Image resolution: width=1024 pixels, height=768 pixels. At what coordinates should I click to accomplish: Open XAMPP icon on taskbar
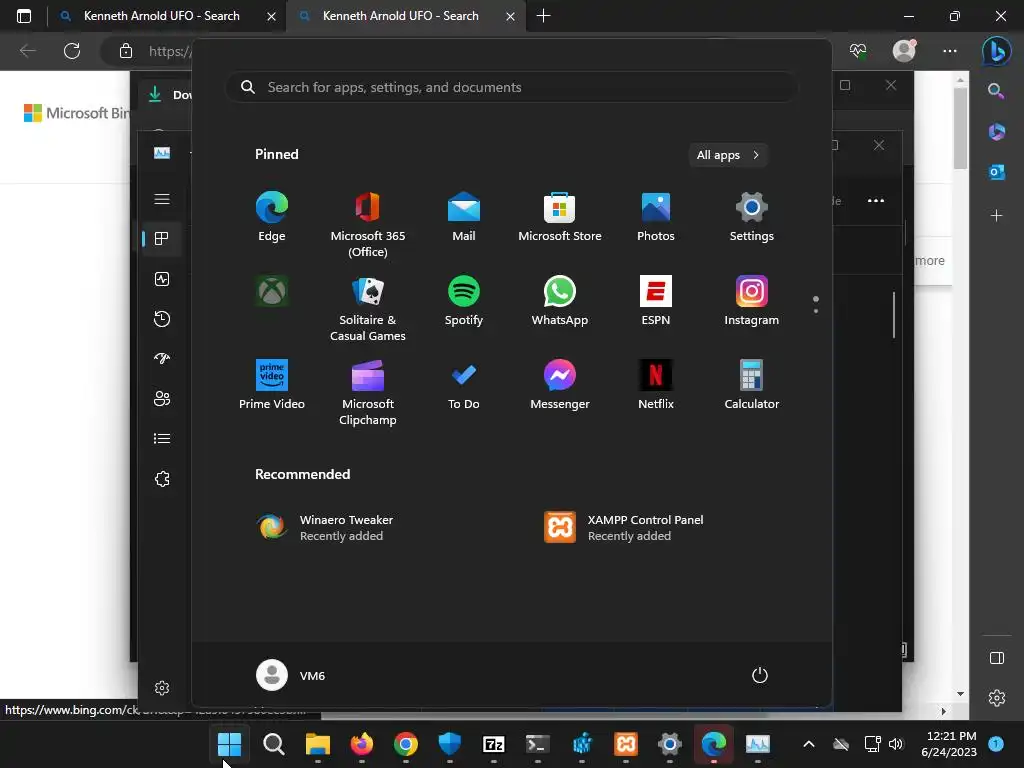[x=626, y=743]
